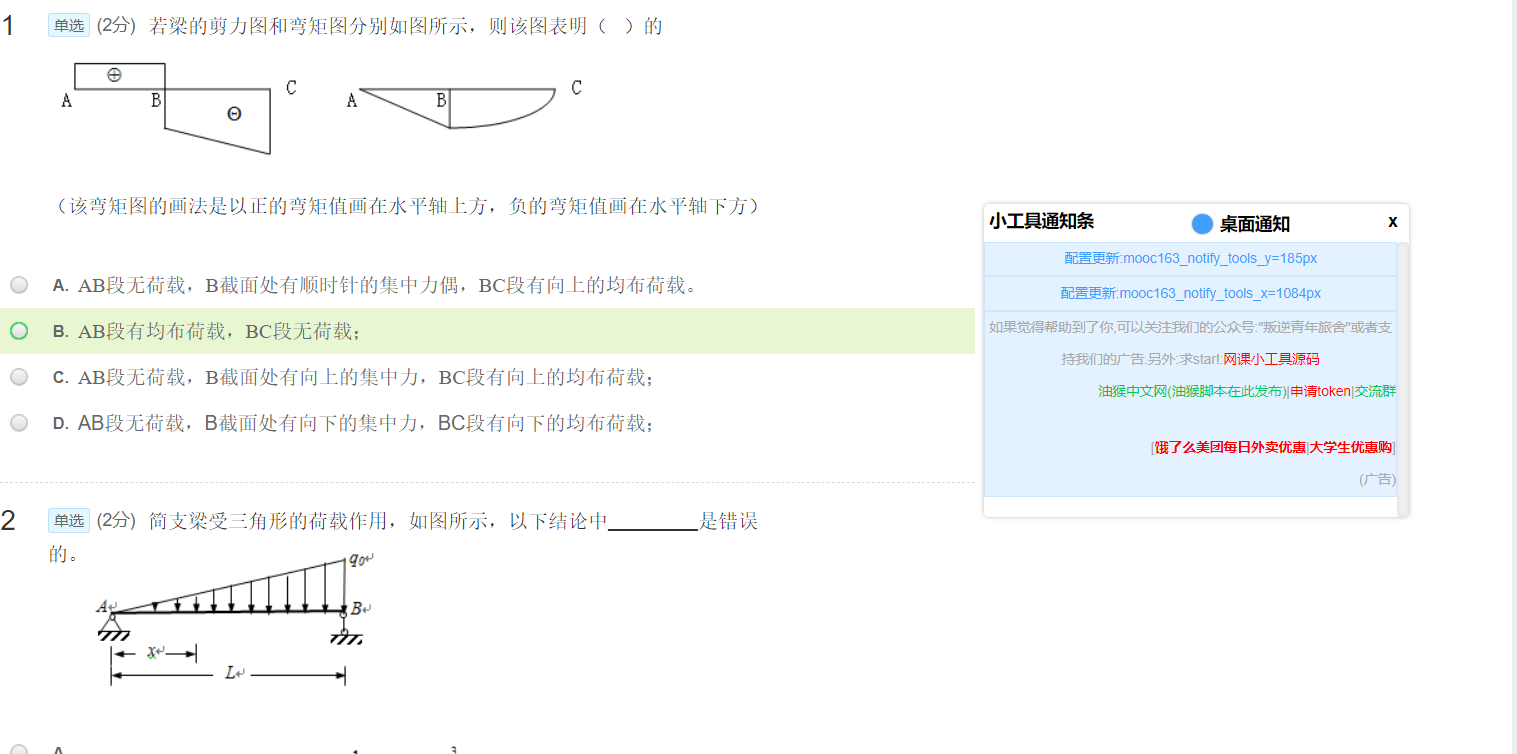The height and width of the screenshot is (754, 1517).
Task: Click the 申请token link
Action: point(1320,391)
